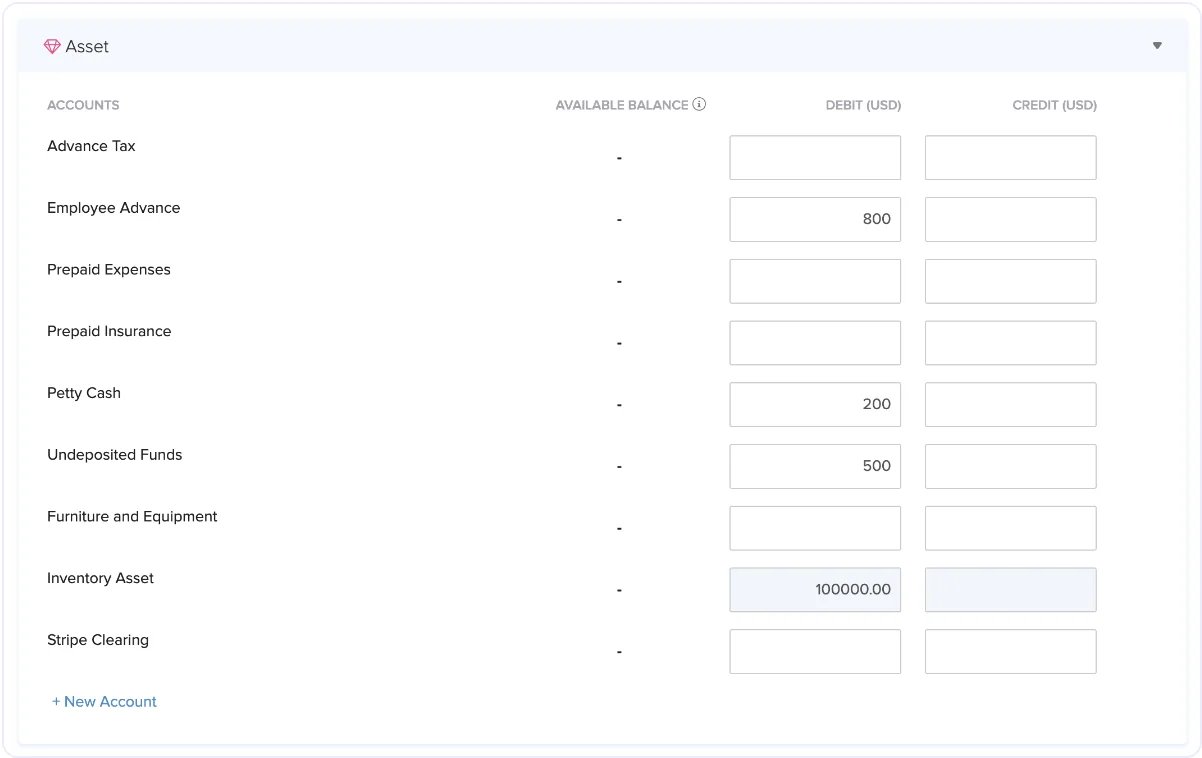
Task: Collapse the Asset section arrow
Action: click(x=1157, y=45)
